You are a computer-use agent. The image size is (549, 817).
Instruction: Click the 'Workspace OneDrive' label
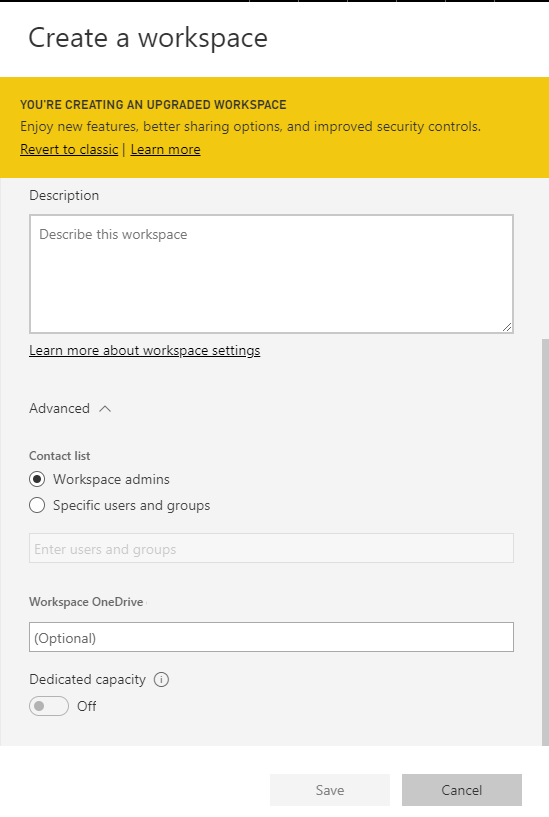point(86,602)
